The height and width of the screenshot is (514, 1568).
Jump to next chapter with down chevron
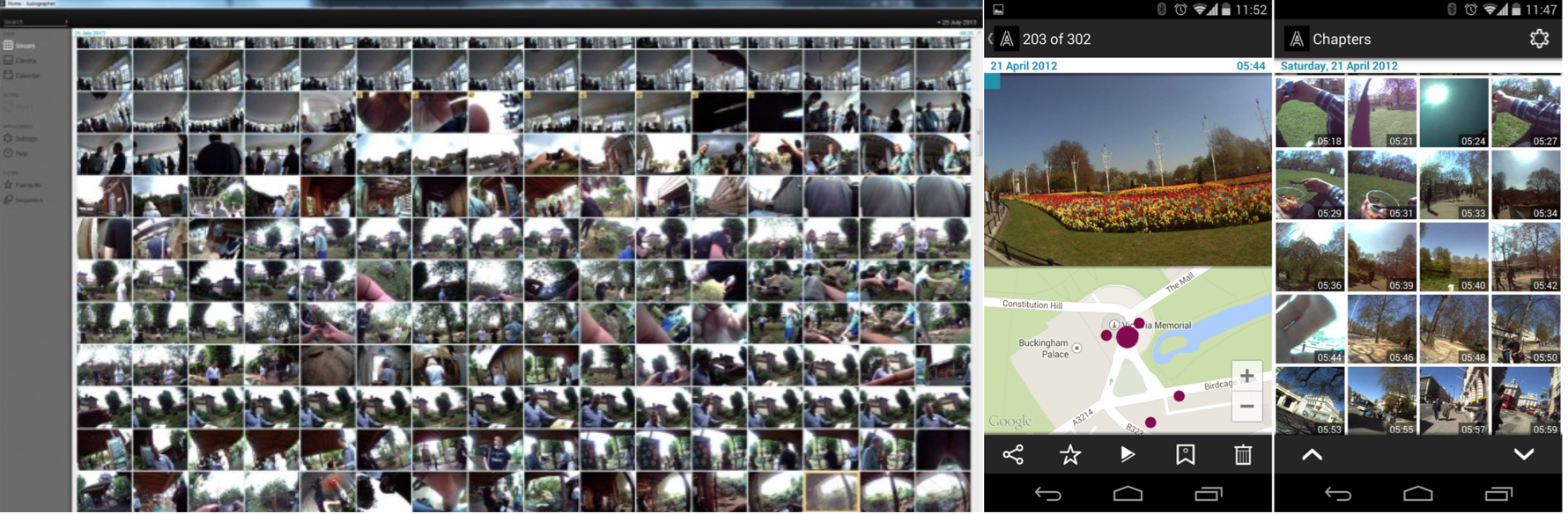click(1524, 455)
